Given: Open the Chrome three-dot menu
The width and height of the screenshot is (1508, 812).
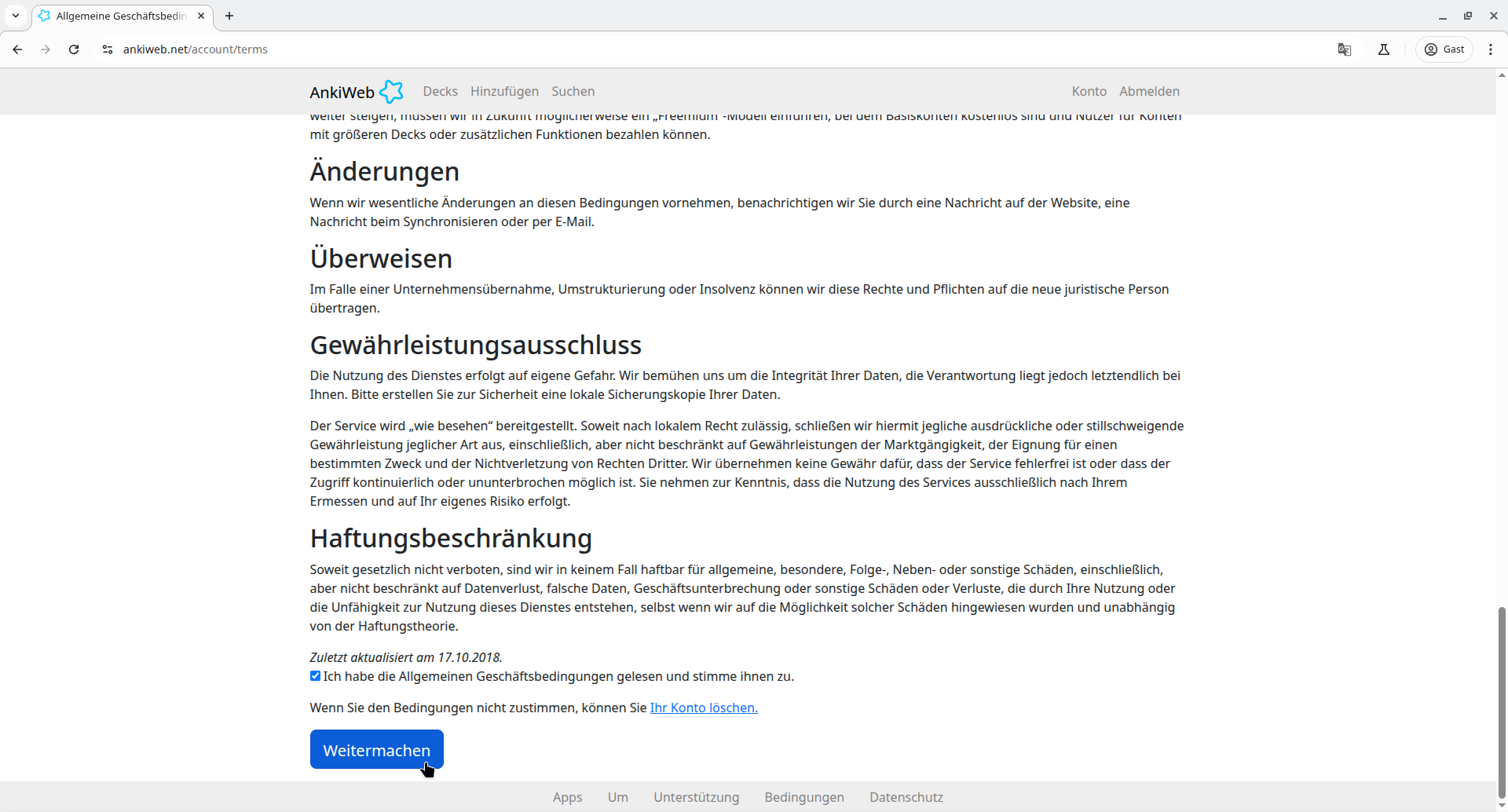Looking at the screenshot, I should 1491,49.
